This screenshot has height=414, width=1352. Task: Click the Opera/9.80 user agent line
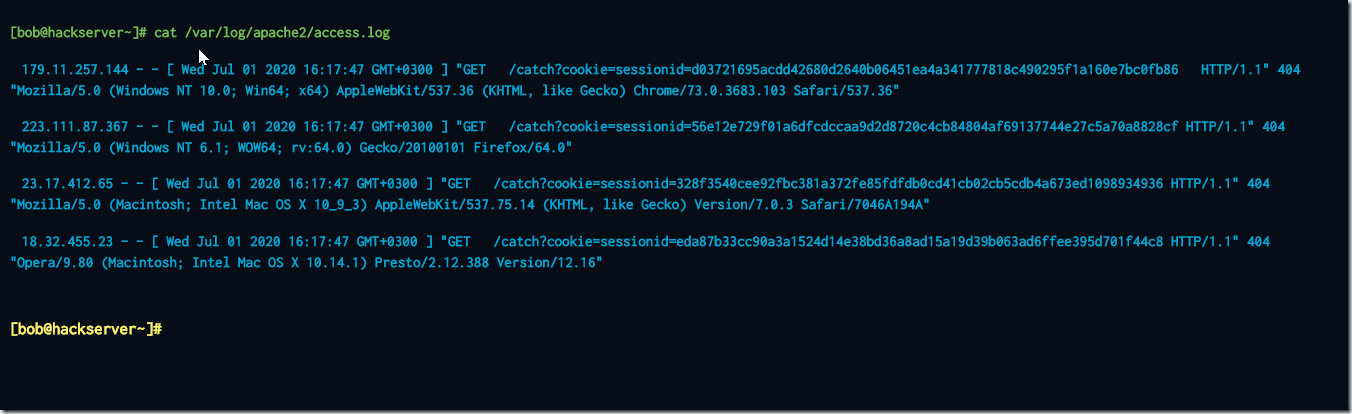307,263
